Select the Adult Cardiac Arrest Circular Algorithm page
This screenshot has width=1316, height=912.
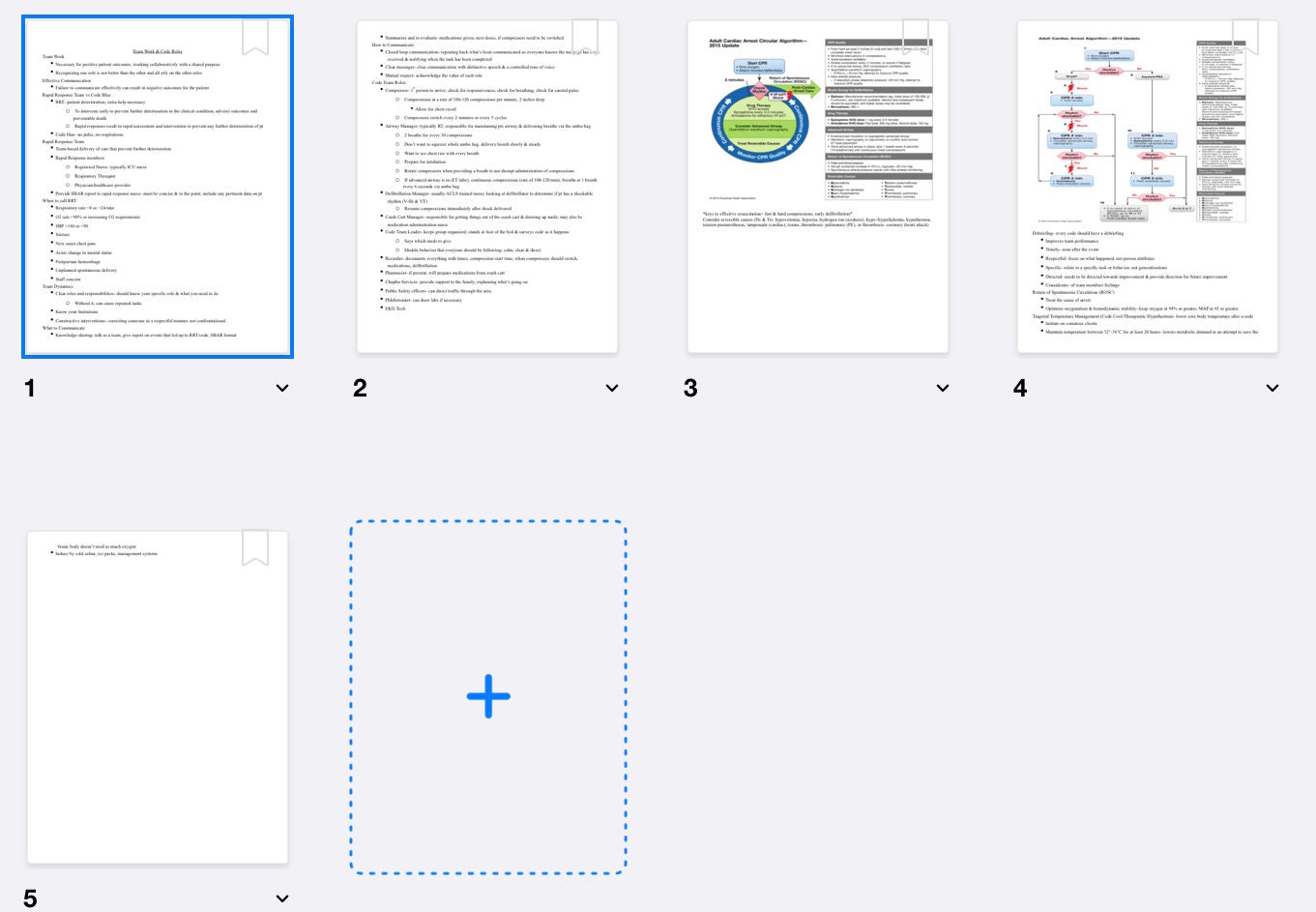pos(818,187)
